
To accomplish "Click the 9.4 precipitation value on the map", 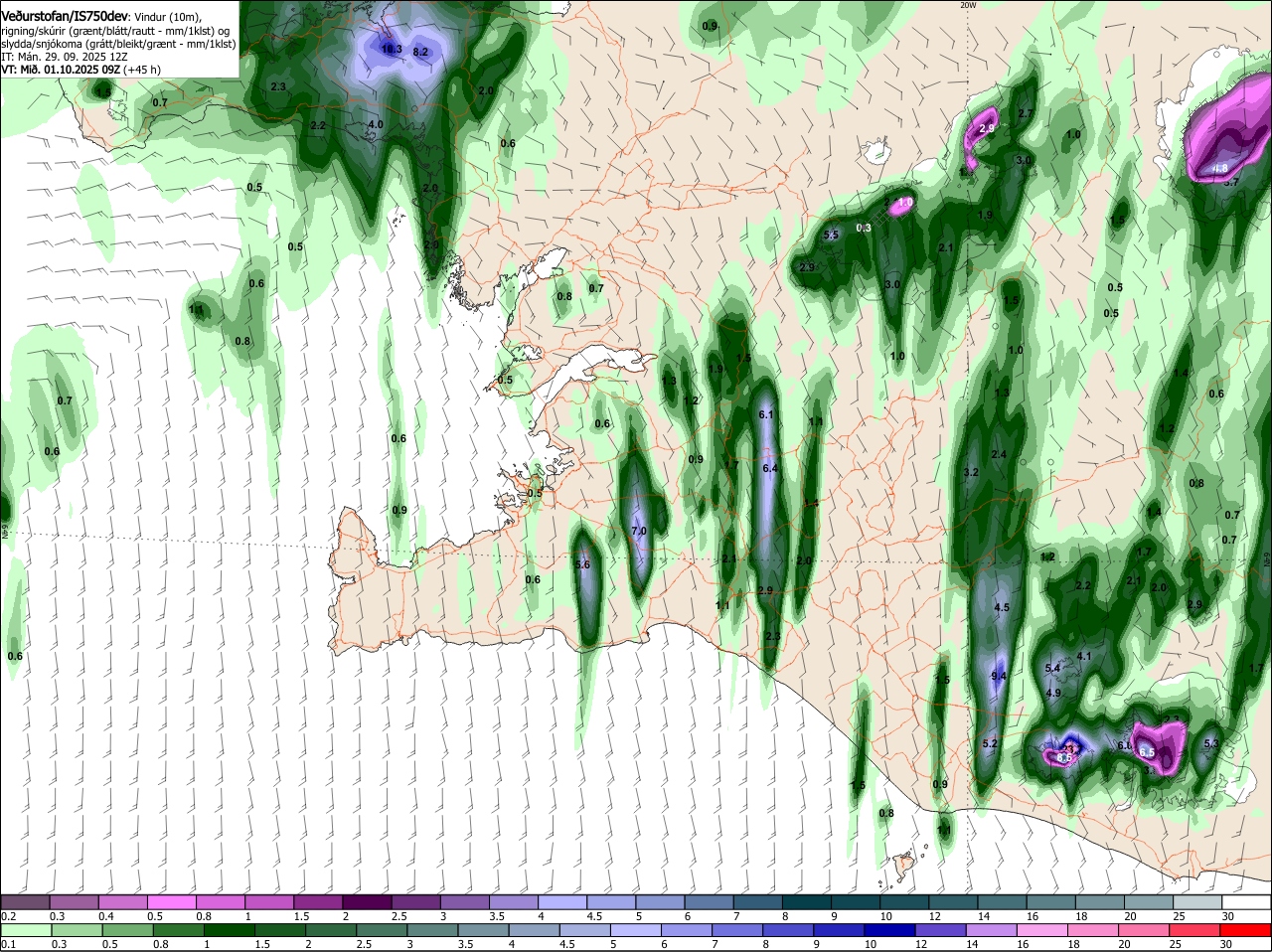I will (1000, 677).
